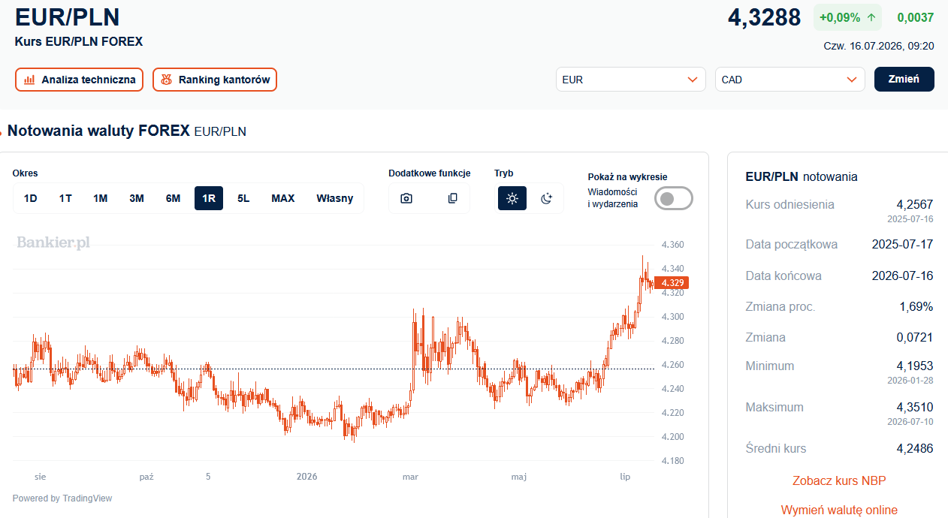Image resolution: width=948 pixels, height=518 pixels.
Task: Select the 3M period
Action: (x=137, y=198)
